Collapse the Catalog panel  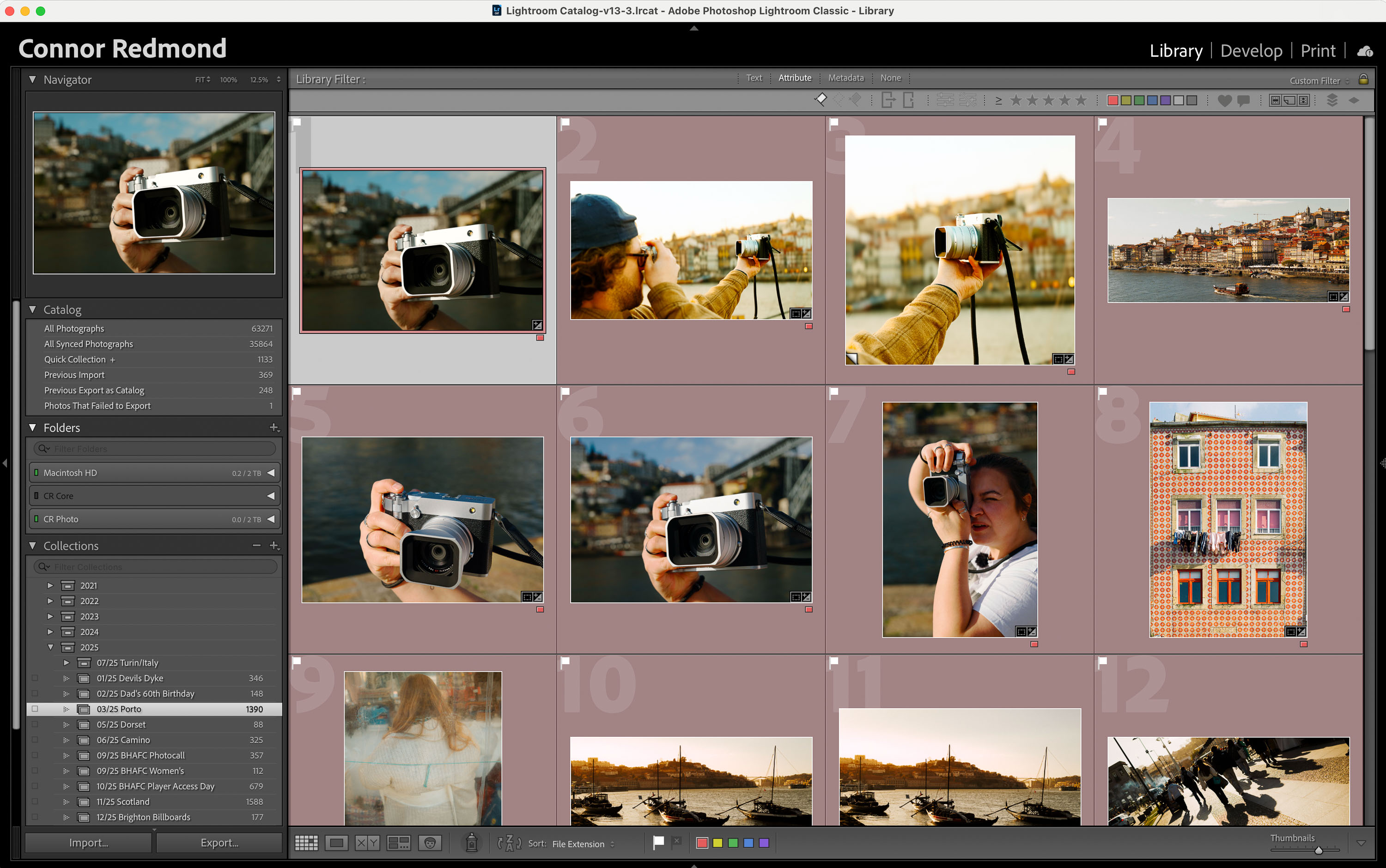point(33,310)
